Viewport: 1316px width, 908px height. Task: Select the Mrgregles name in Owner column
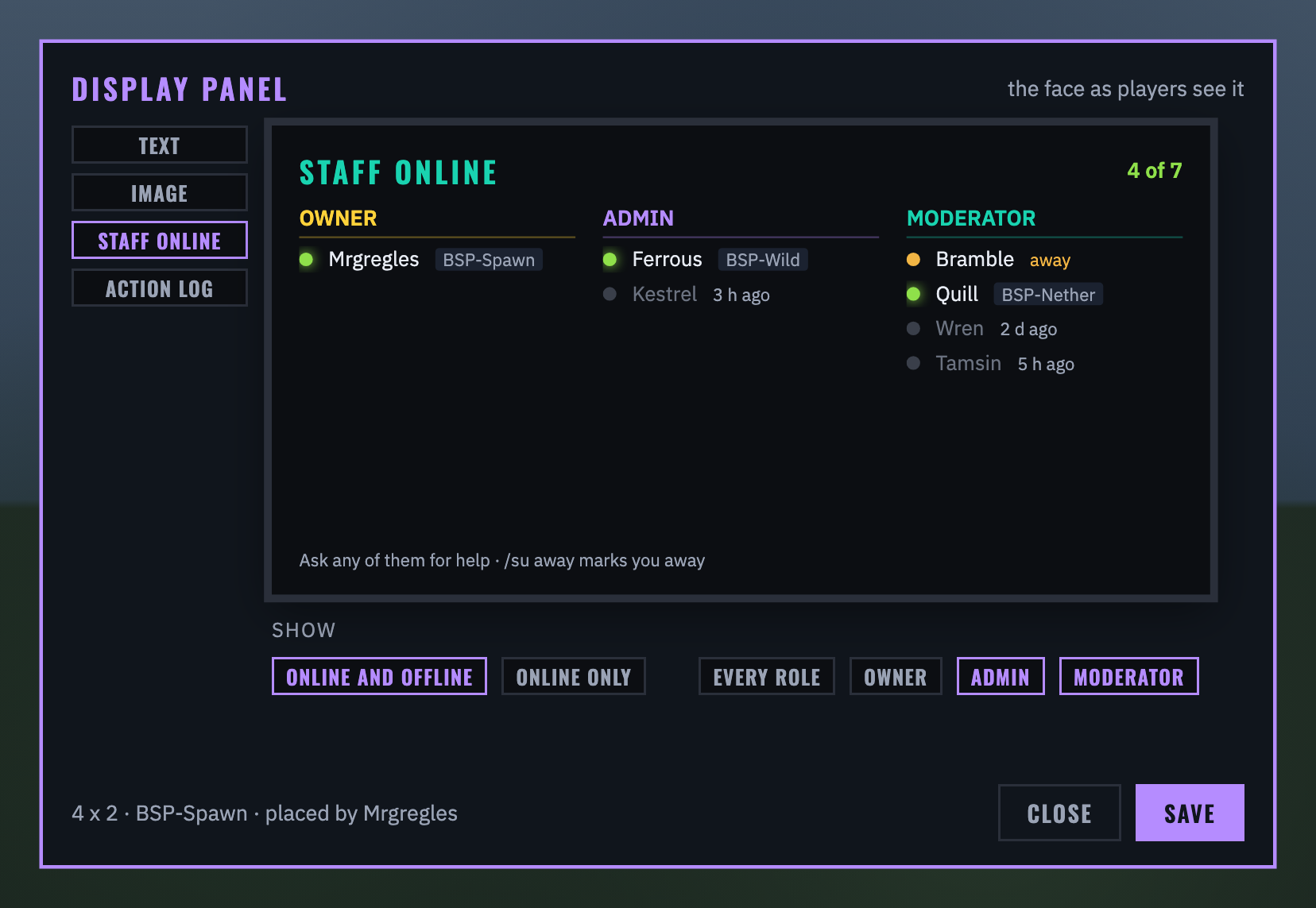pos(374,259)
